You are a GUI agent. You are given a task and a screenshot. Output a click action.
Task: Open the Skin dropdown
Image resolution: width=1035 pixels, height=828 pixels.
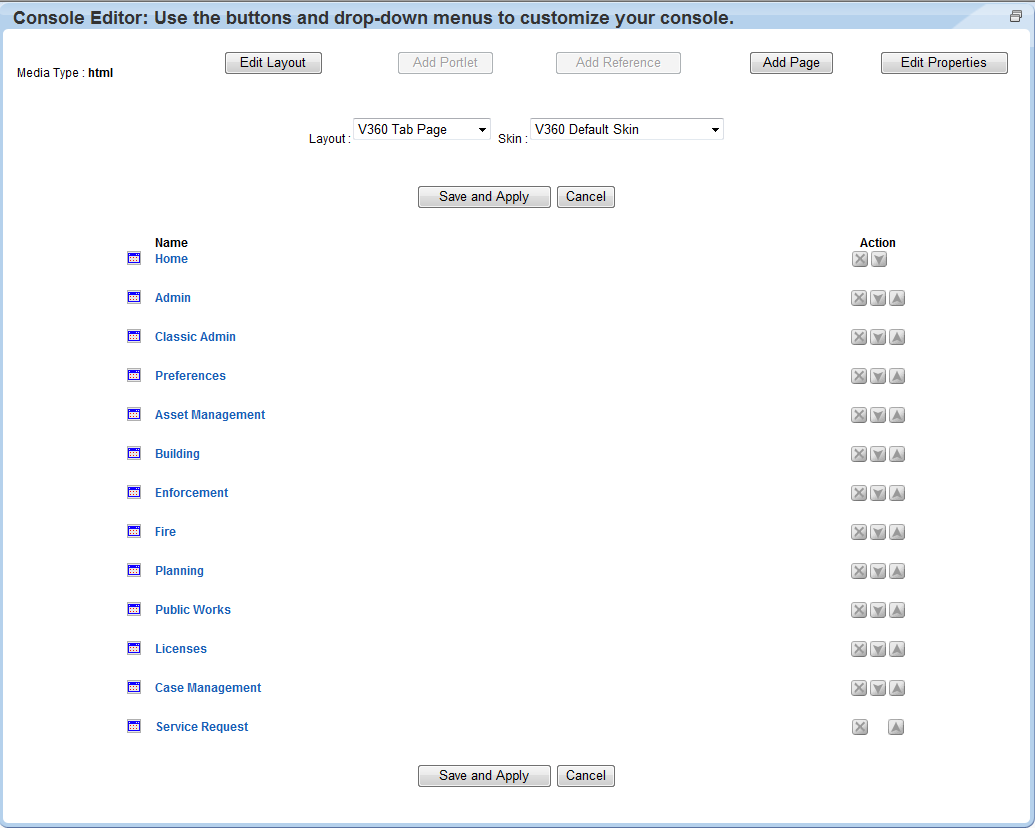point(626,130)
